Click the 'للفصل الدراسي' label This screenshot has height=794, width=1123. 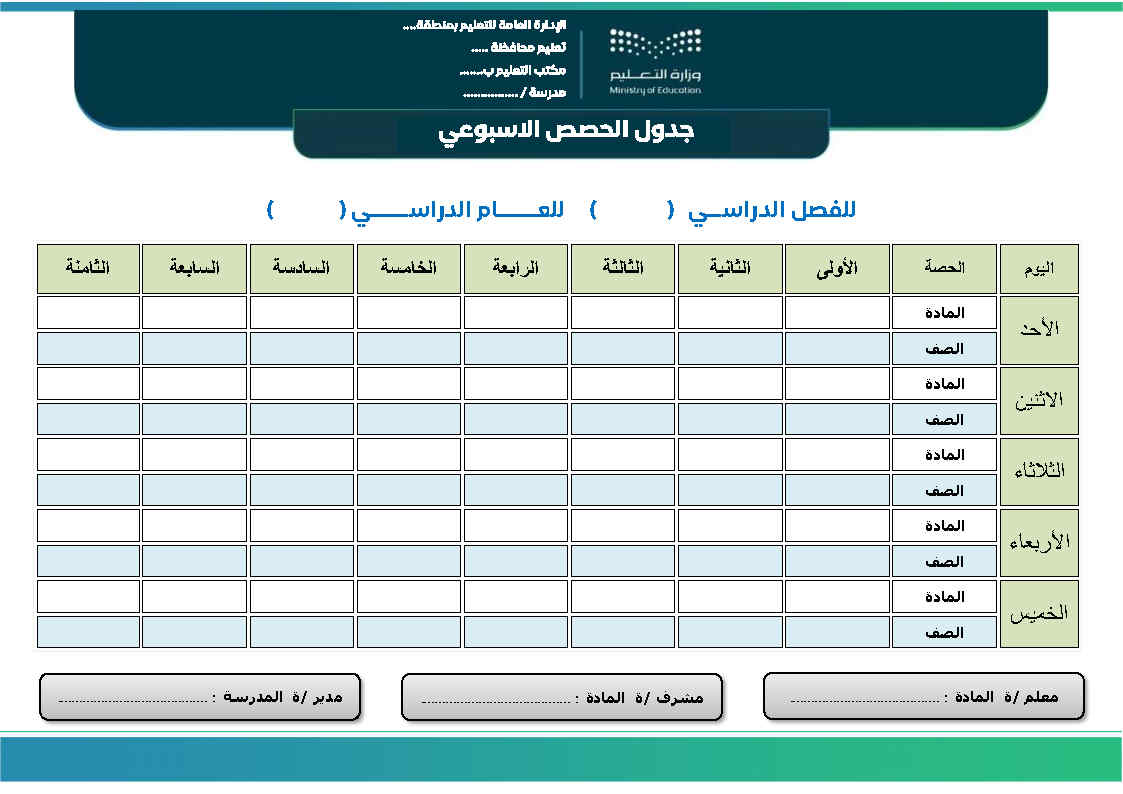point(771,210)
